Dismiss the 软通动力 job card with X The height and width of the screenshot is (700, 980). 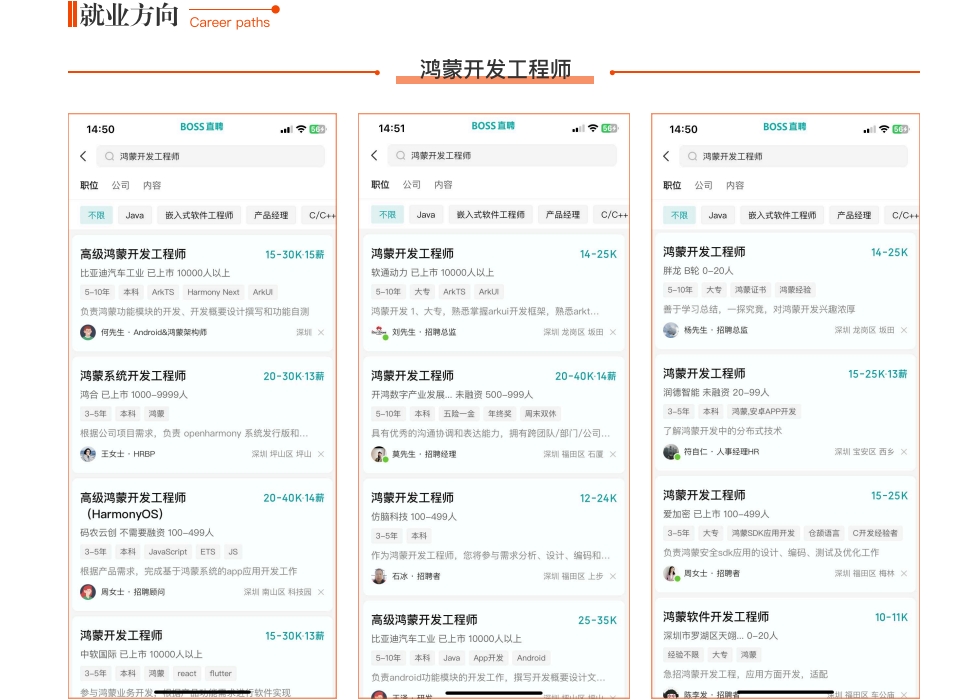coord(612,332)
